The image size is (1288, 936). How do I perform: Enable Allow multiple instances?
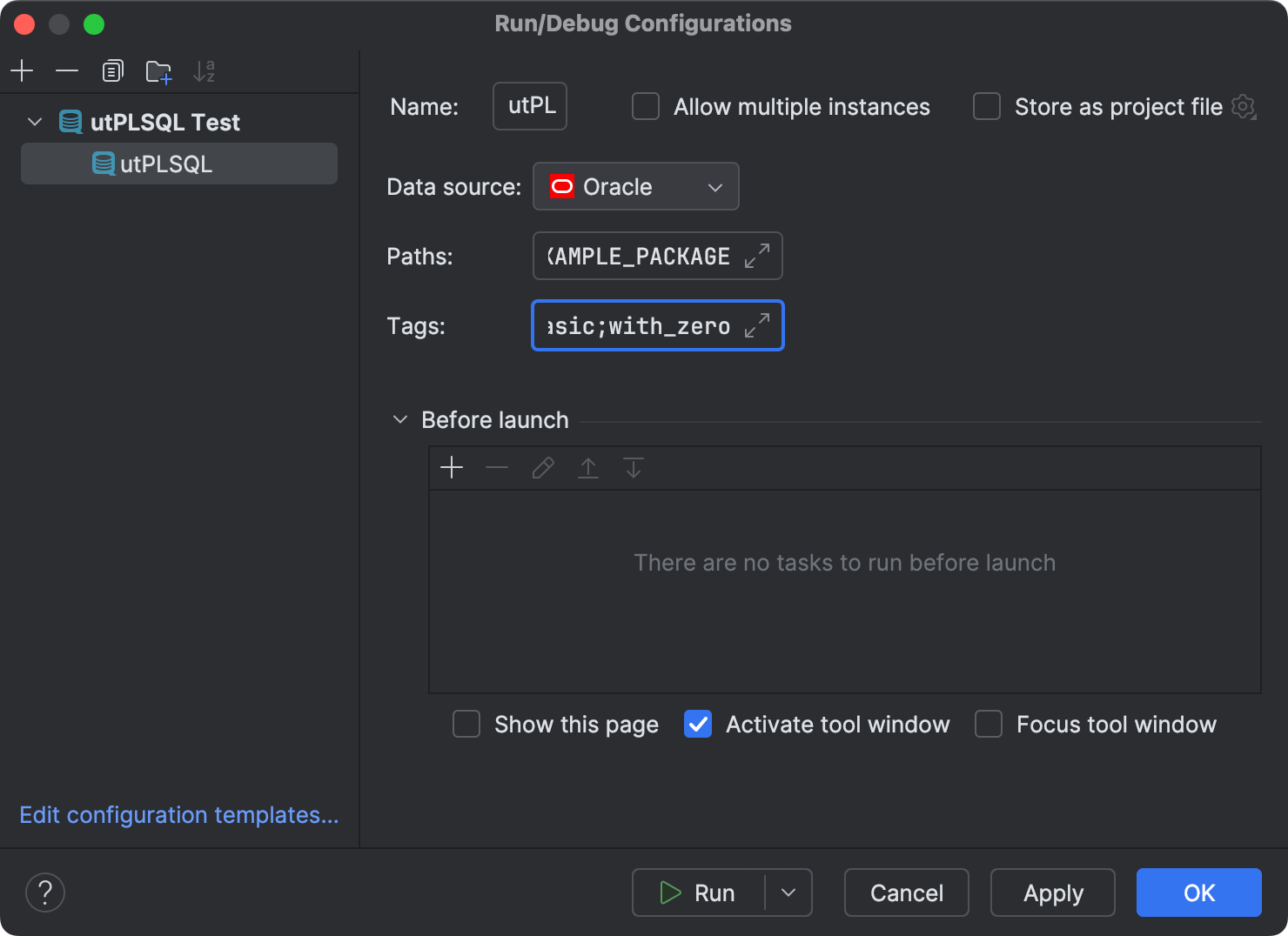click(x=645, y=106)
